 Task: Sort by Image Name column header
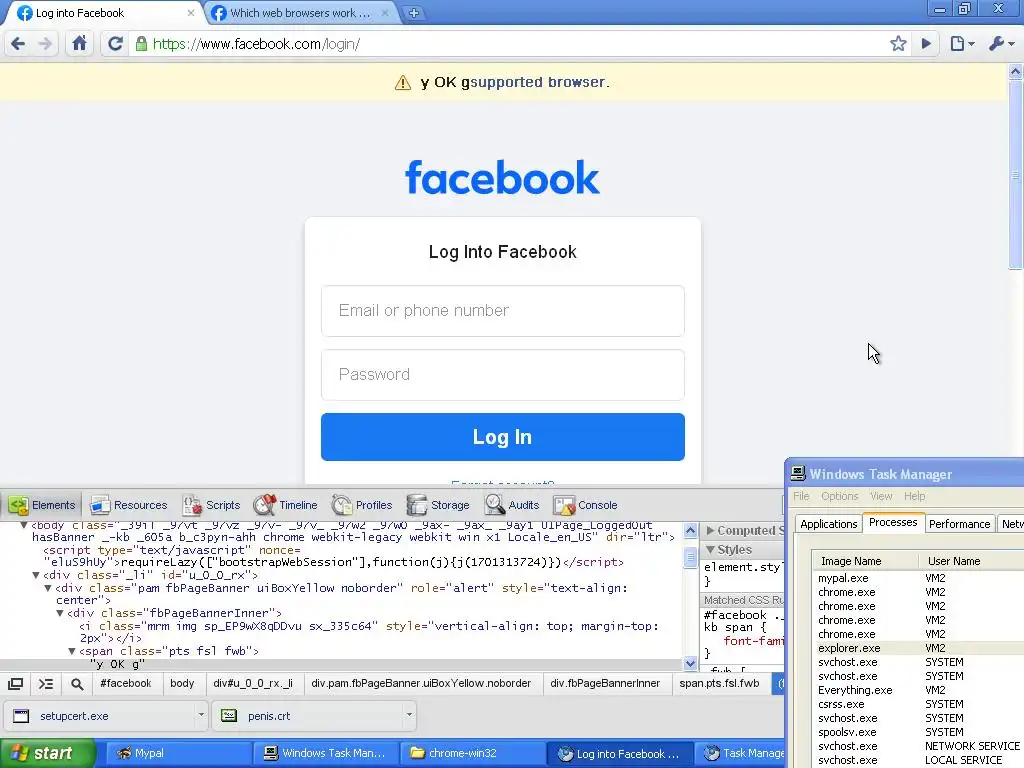(x=865, y=561)
